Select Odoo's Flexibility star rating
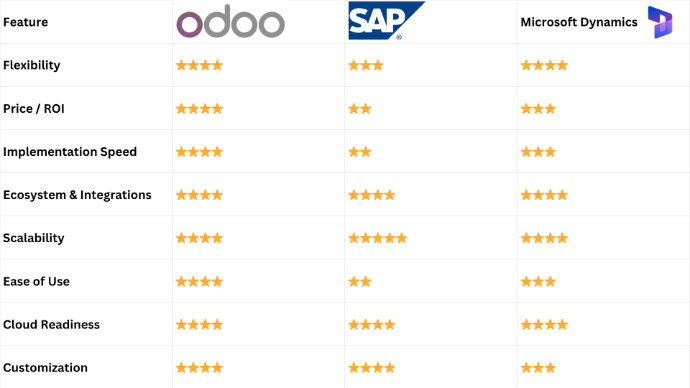This screenshot has height=388, width=690. (199, 66)
